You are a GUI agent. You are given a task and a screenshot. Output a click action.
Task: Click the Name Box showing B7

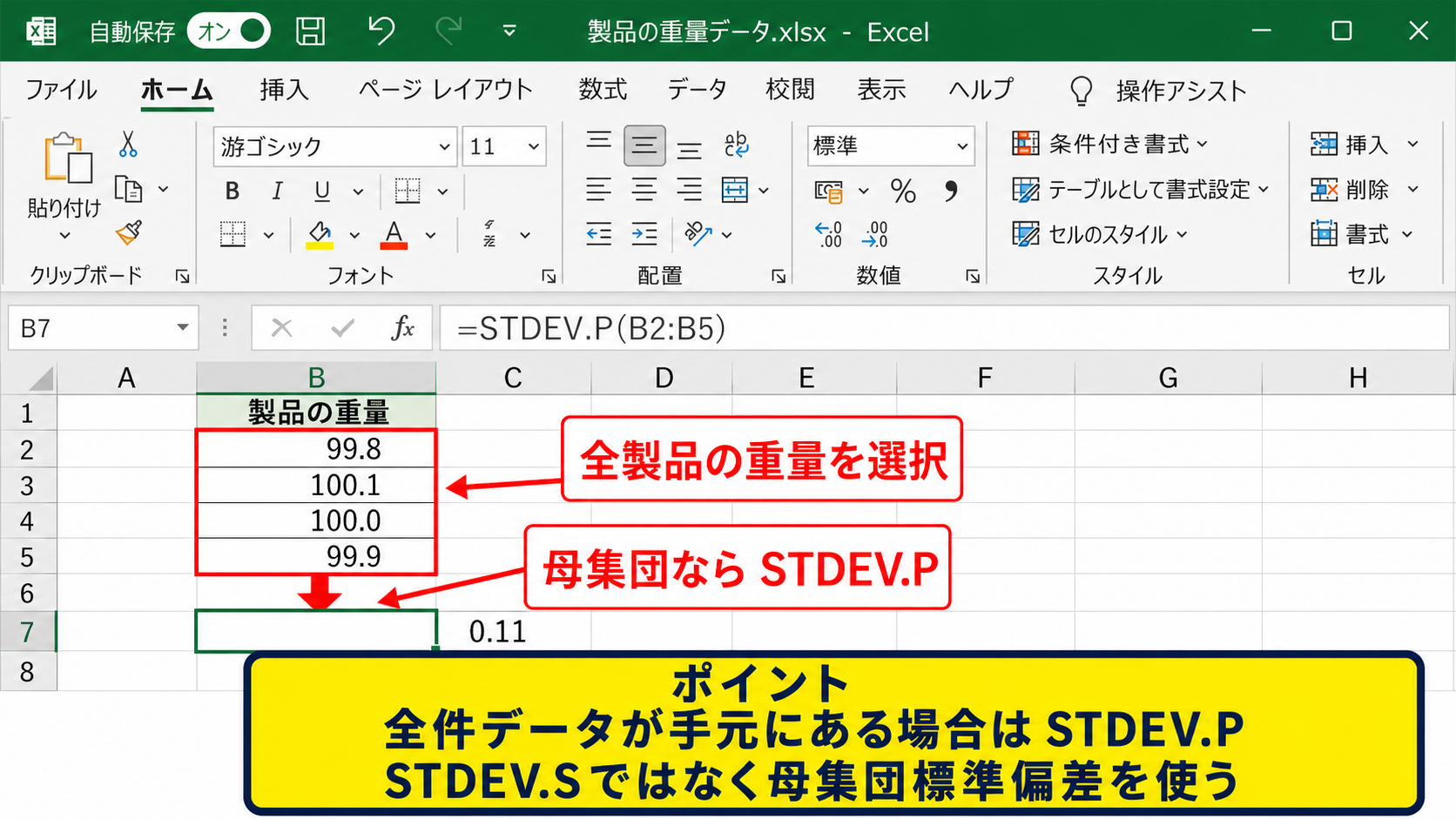click(103, 328)
